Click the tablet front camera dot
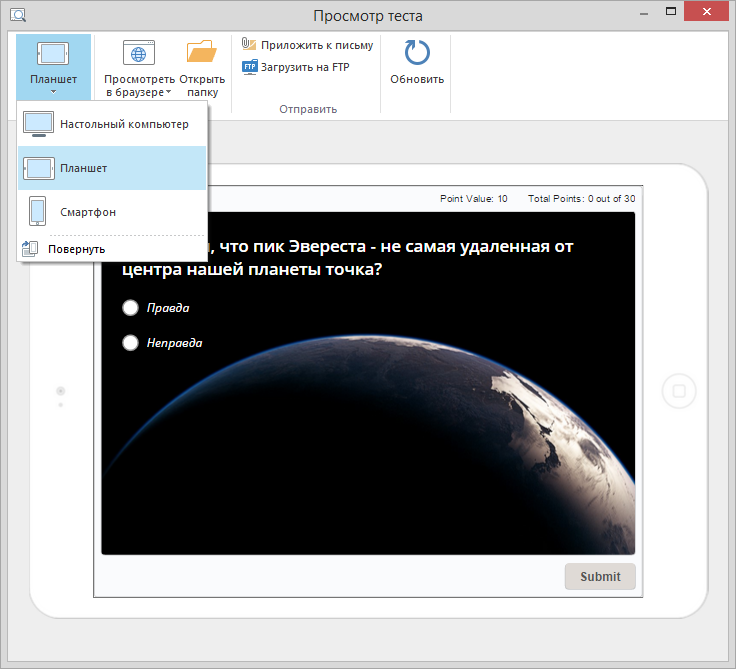Viewport: 736px width, 669px height. tap(61, 391)
